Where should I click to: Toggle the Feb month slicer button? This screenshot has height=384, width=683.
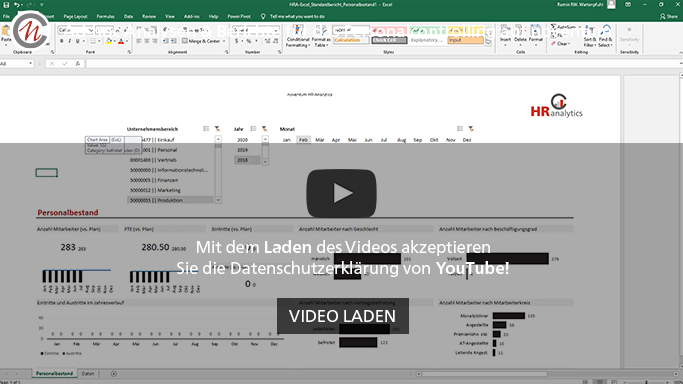pyautogui.click(x=303, y=140)
